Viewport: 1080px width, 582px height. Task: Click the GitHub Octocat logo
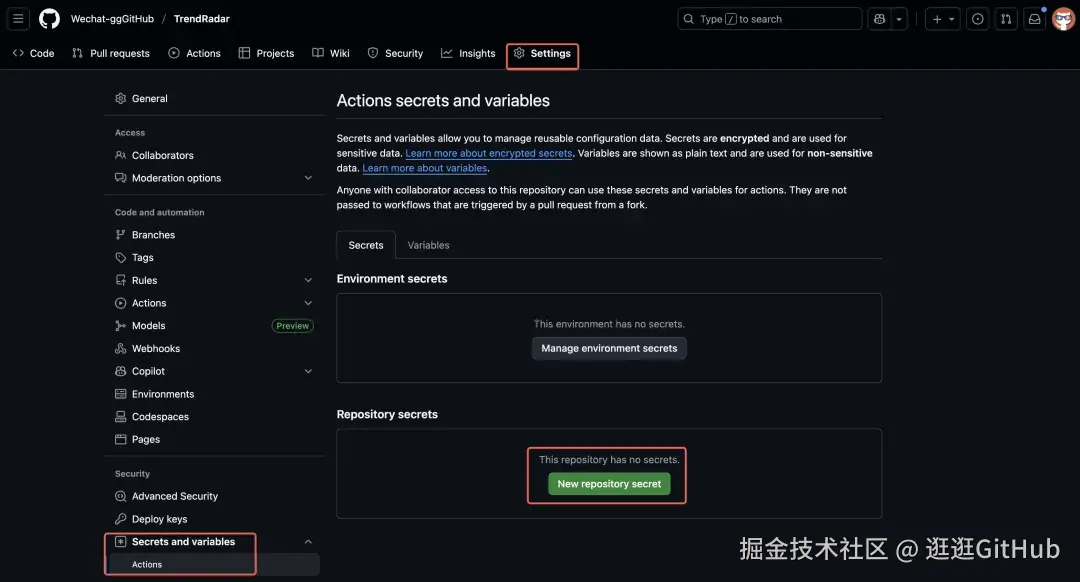[x=49, y=19]
